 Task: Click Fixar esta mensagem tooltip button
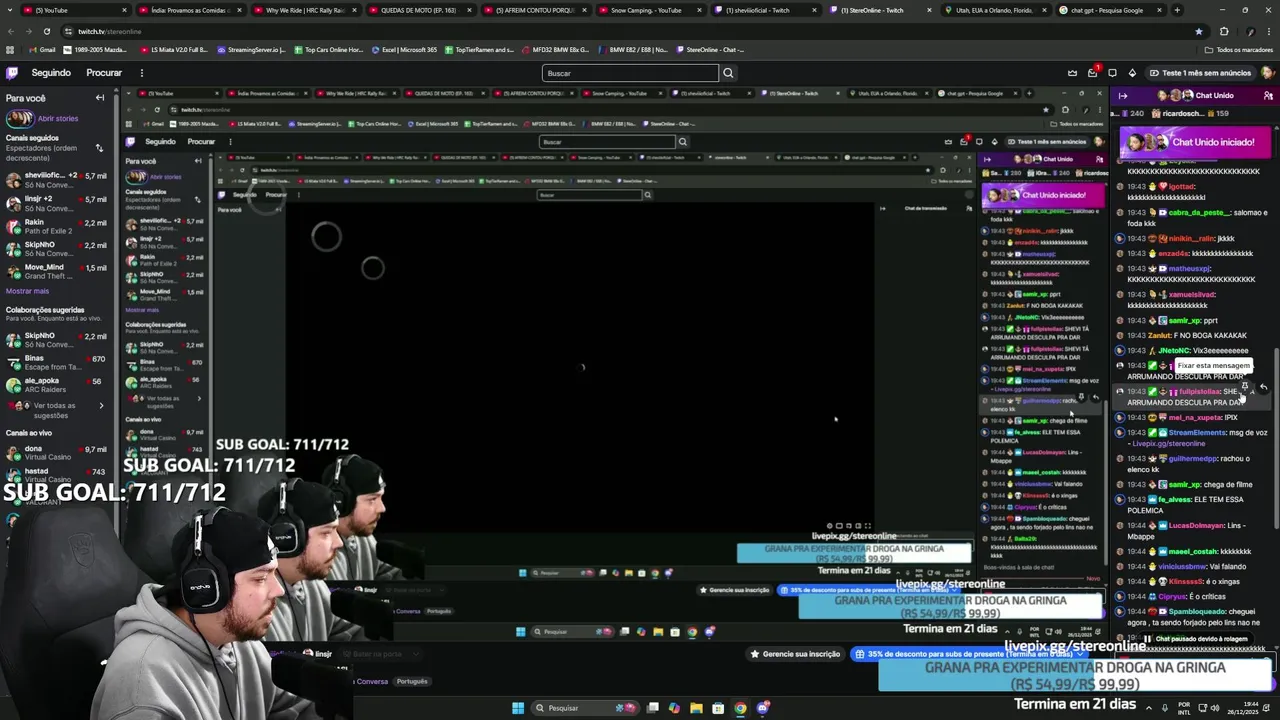point(1212,366)
